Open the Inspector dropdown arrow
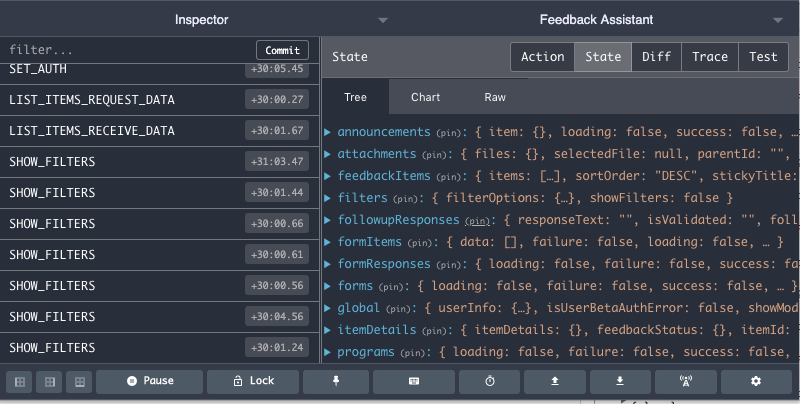 point(383,20)
